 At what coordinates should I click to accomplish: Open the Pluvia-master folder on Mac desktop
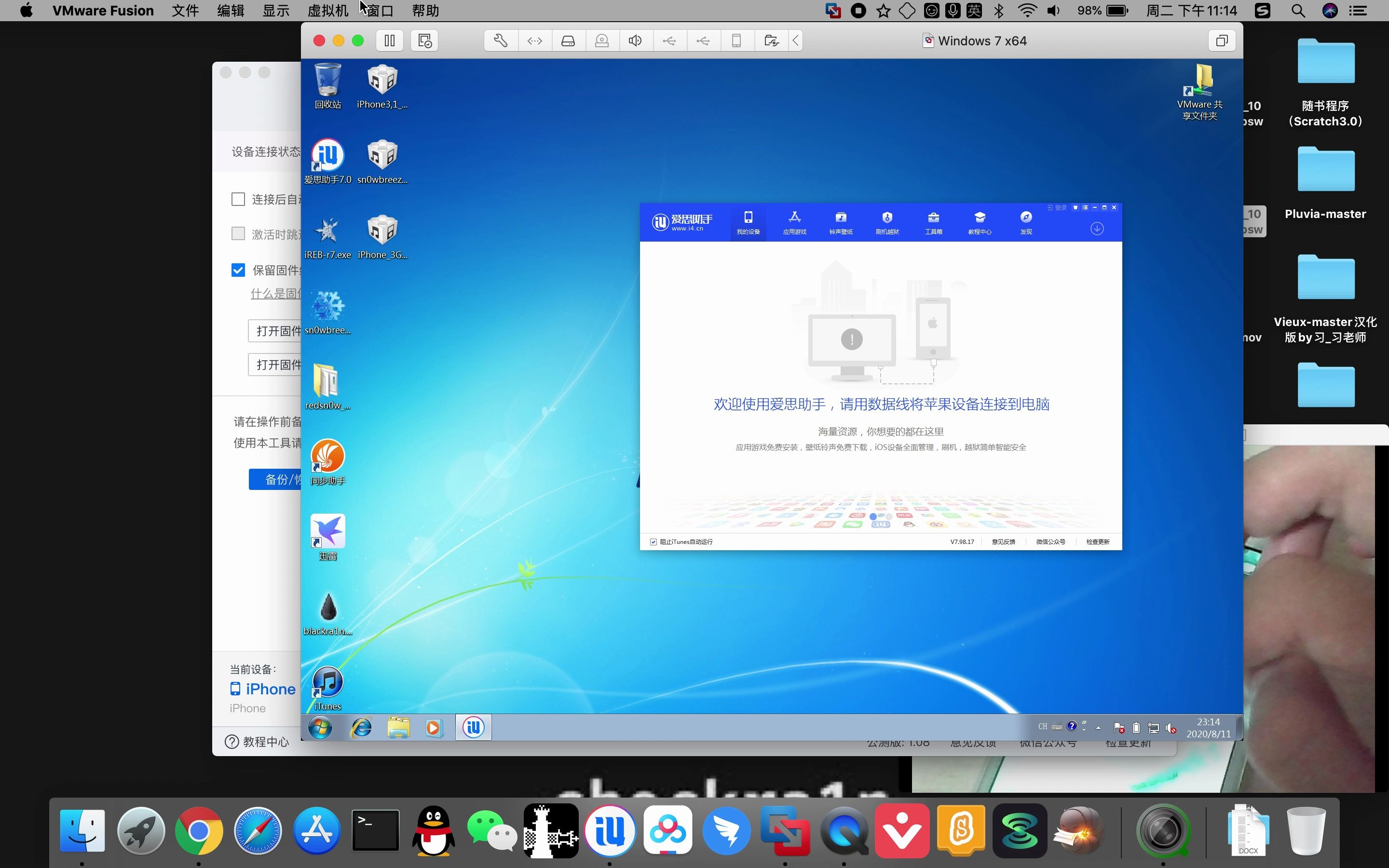1325,184
